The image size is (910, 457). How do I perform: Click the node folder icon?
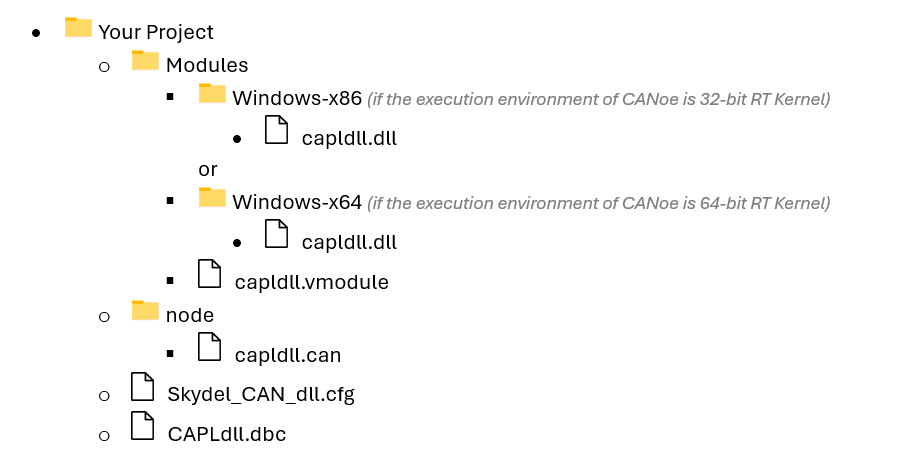tap(145, 310)
